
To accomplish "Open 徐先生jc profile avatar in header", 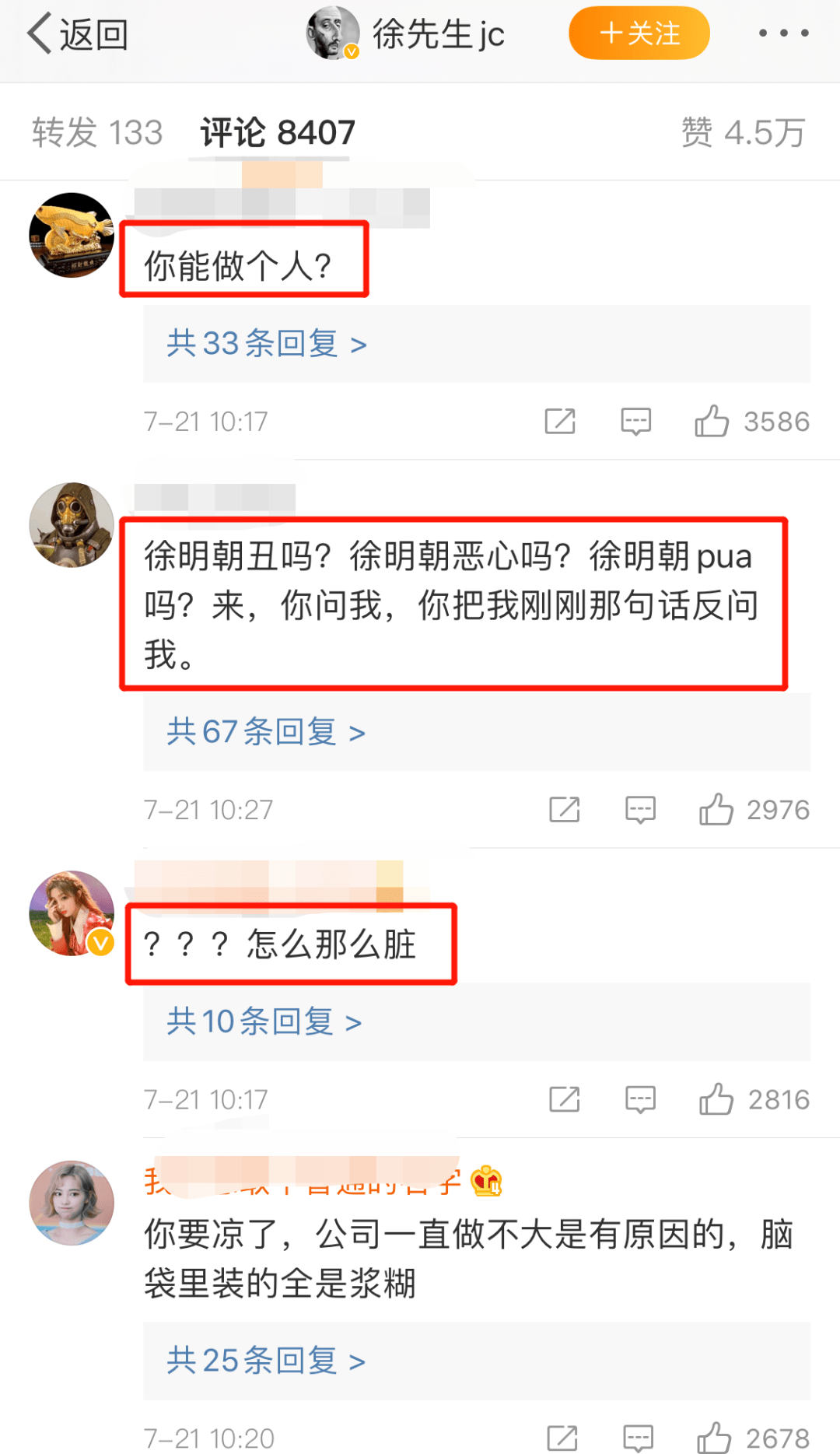I will click(333, 33).
